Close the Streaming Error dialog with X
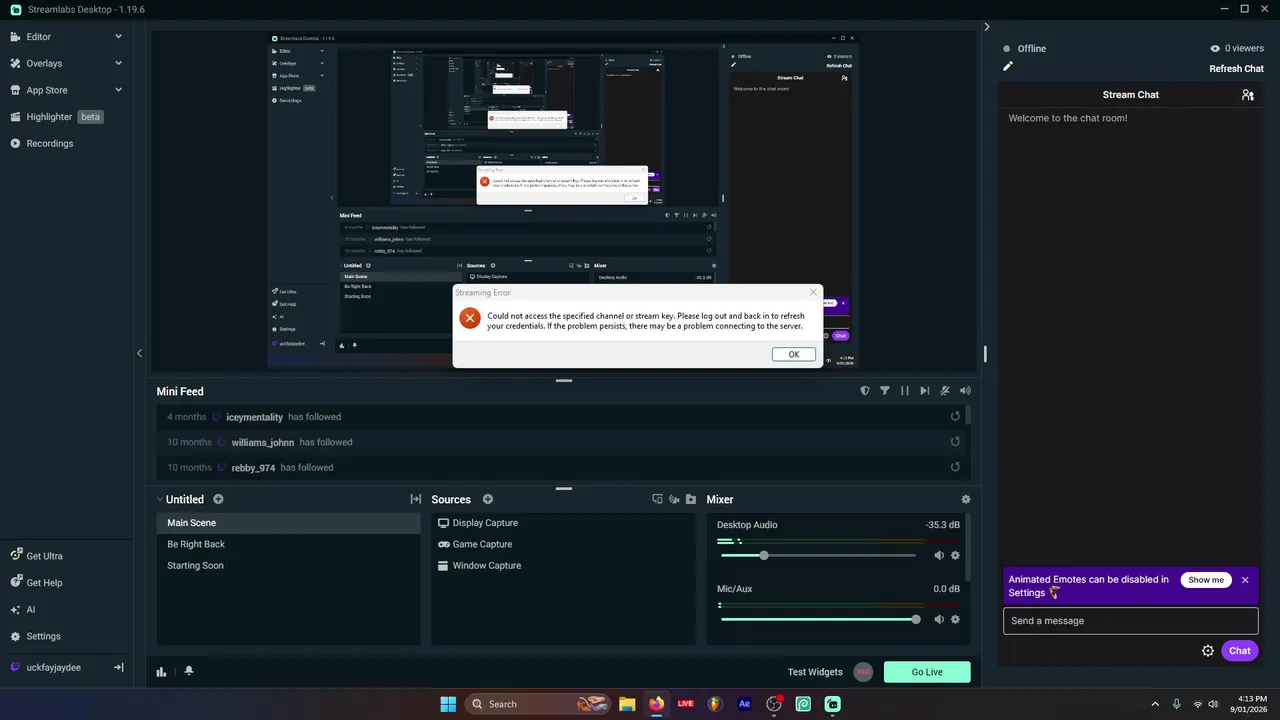The image size is (1280, 720). [813, 292]
